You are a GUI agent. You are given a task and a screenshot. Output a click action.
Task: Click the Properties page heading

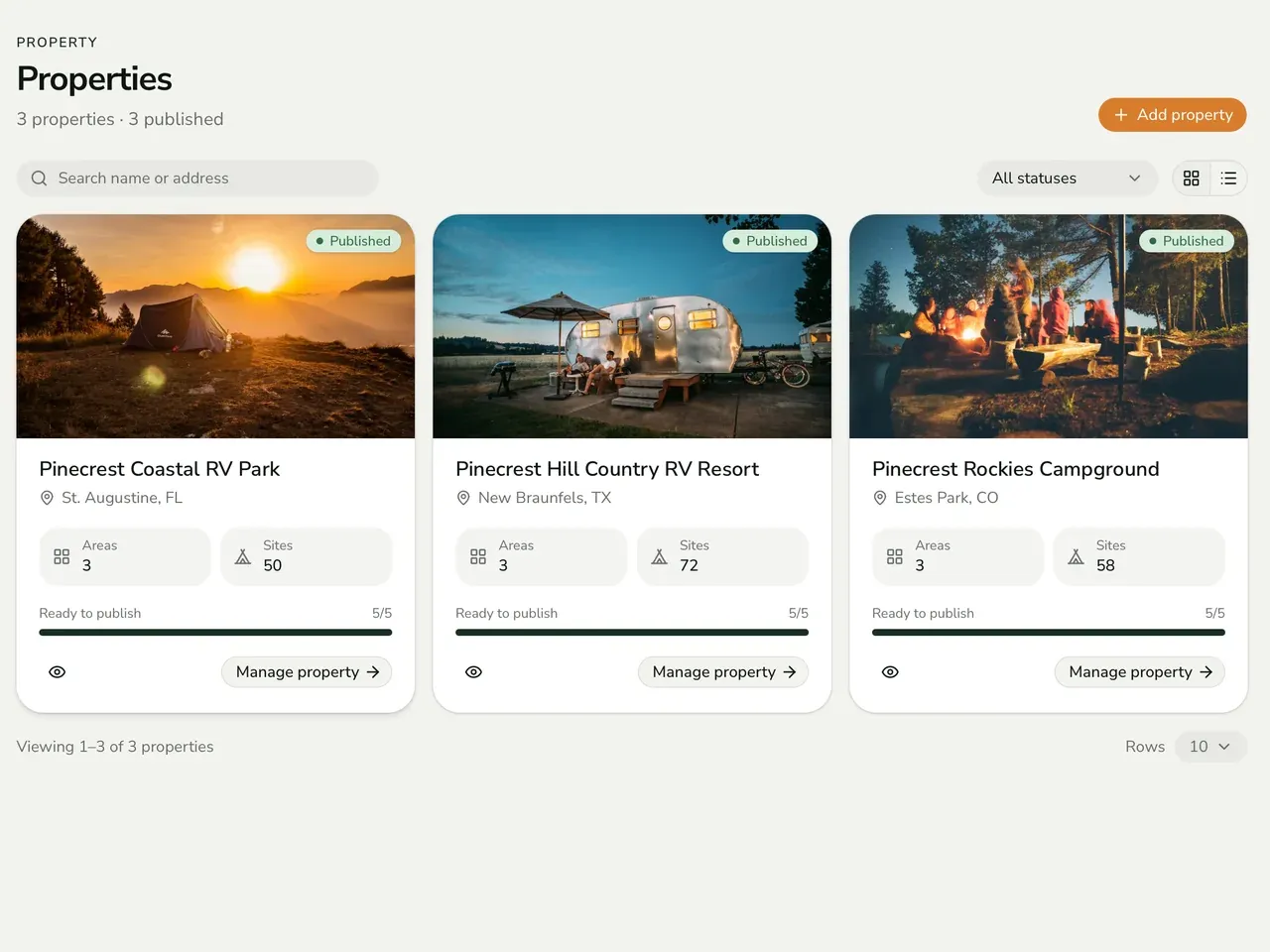[94, 78]
